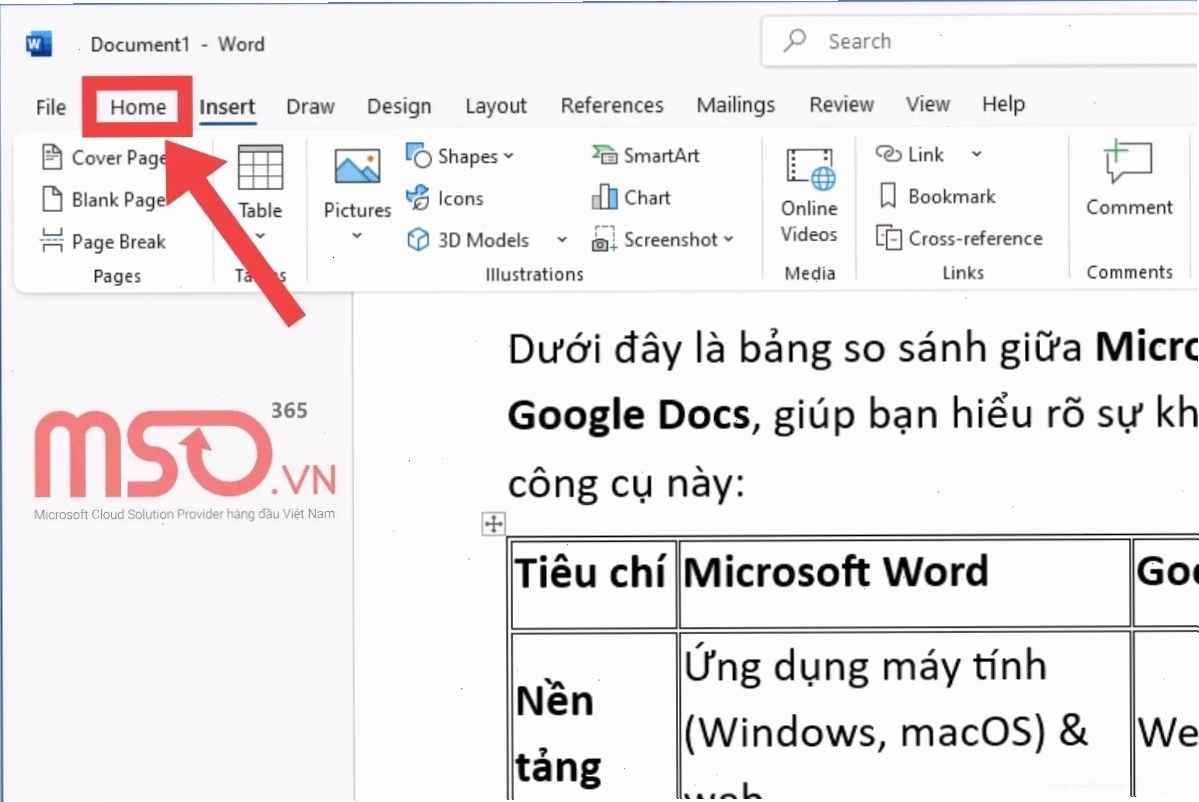
Task: Click the 'Microsoft Word' table header cell
Action: (x=904, y=583)
